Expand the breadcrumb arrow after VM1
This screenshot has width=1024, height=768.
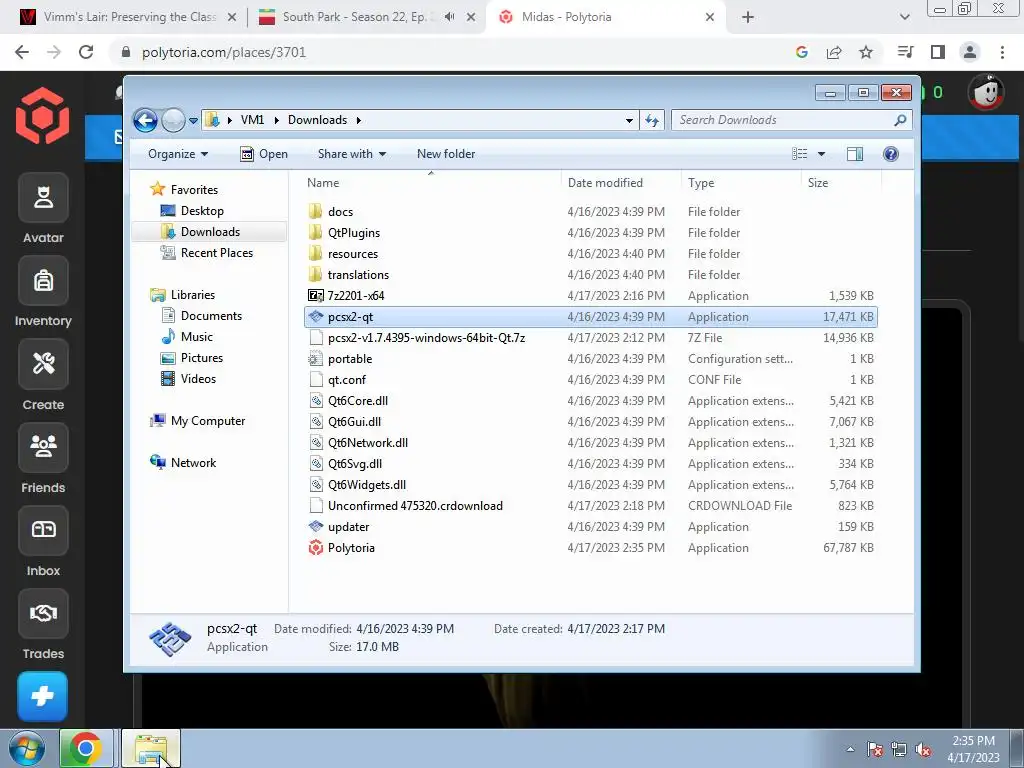276,120
